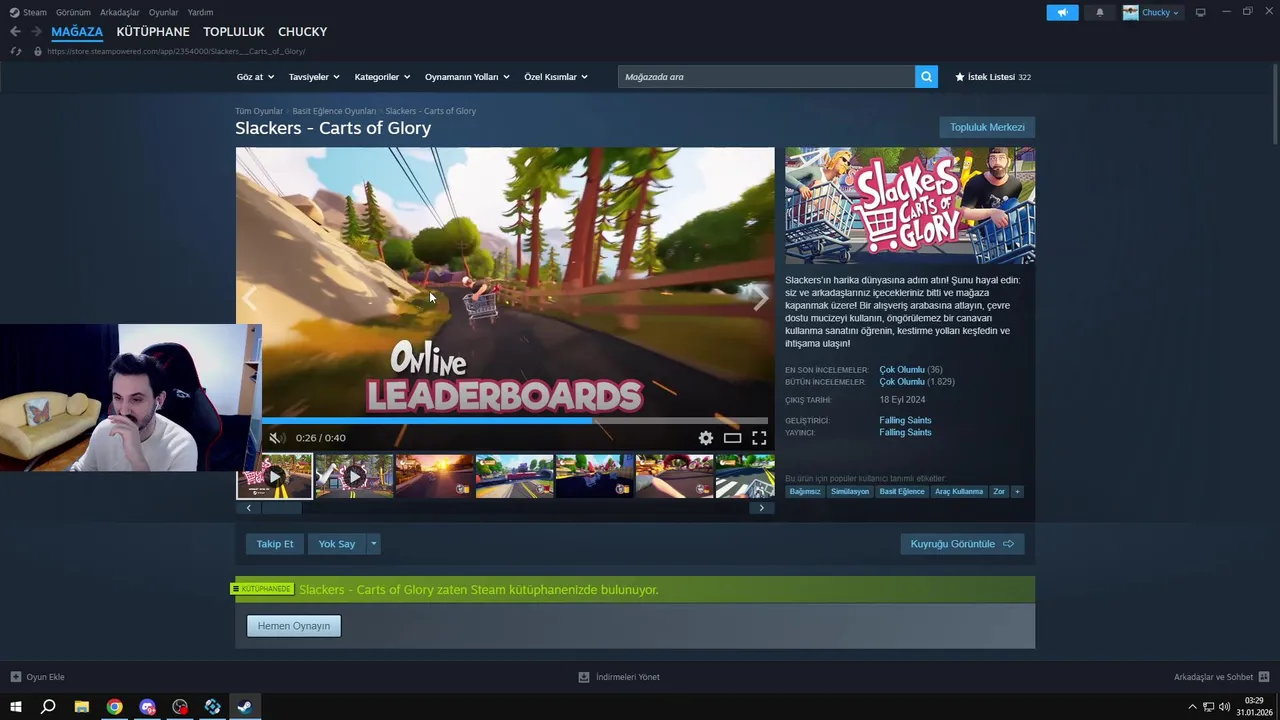Open İndirmeleri Yönet downloads icon

(x=584, y=677)
